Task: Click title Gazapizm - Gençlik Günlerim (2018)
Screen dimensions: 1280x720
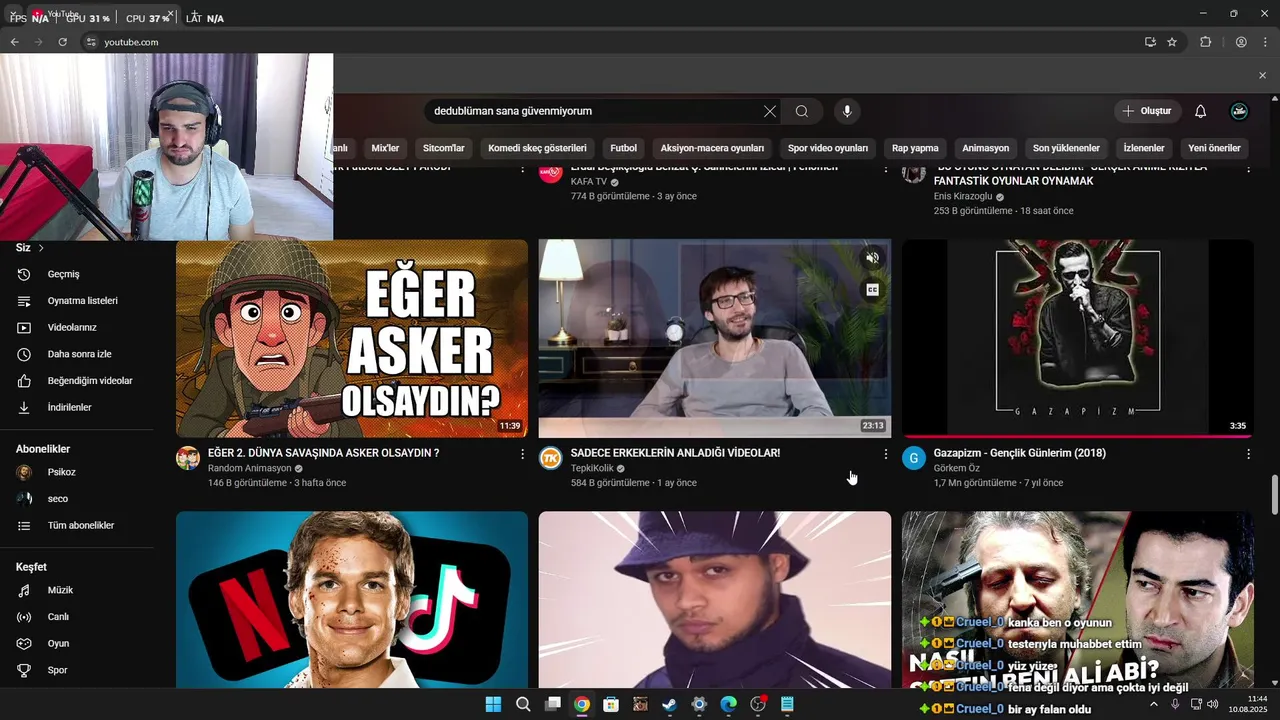Action: 1020,453
